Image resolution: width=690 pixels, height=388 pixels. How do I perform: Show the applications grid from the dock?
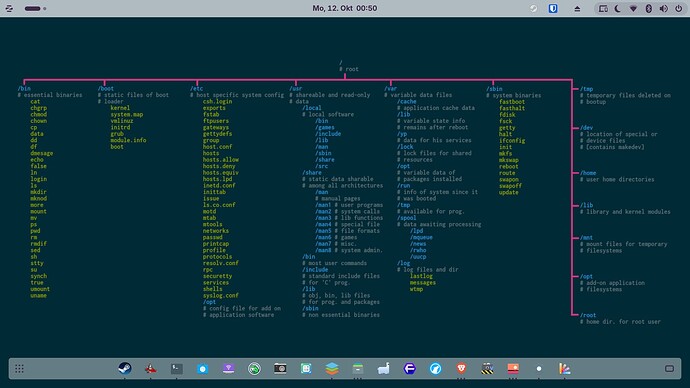(19, 369)
